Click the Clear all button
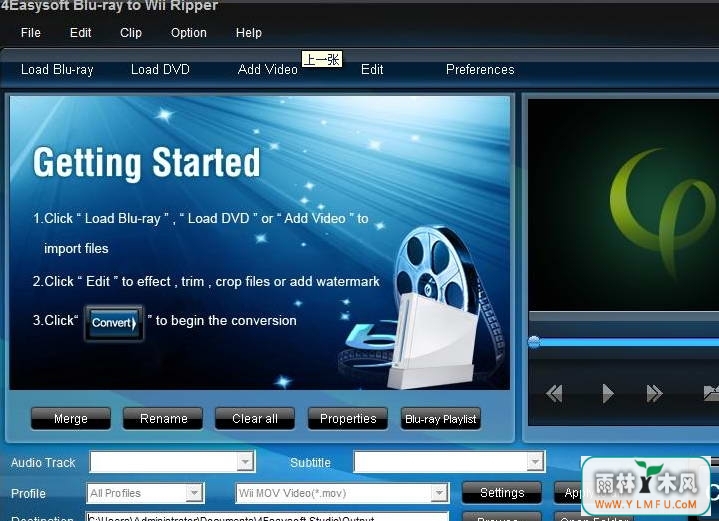 click(x=255, y=419)
